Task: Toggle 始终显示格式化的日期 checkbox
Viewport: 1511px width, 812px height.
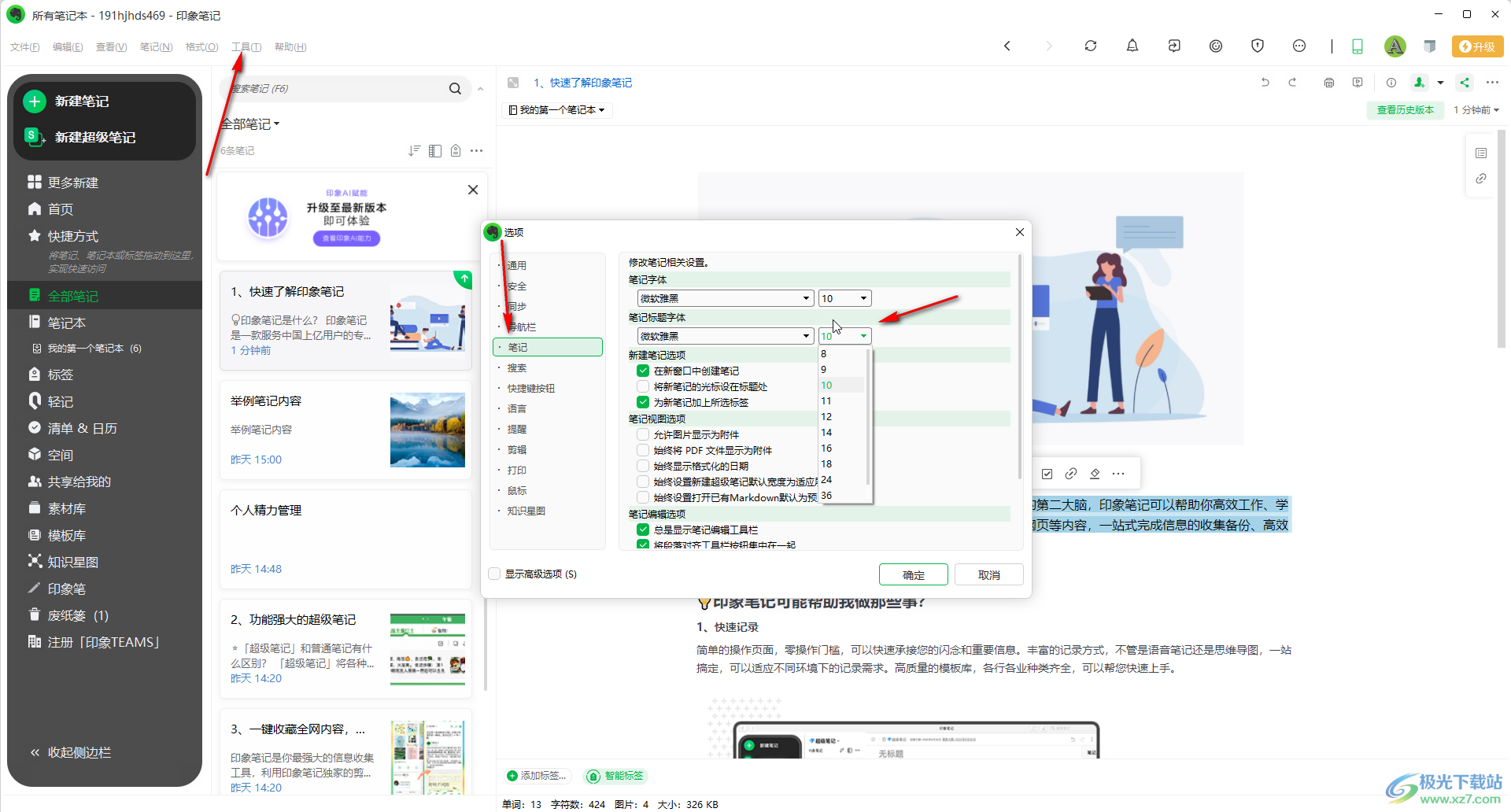Action: tap(643, 466)
